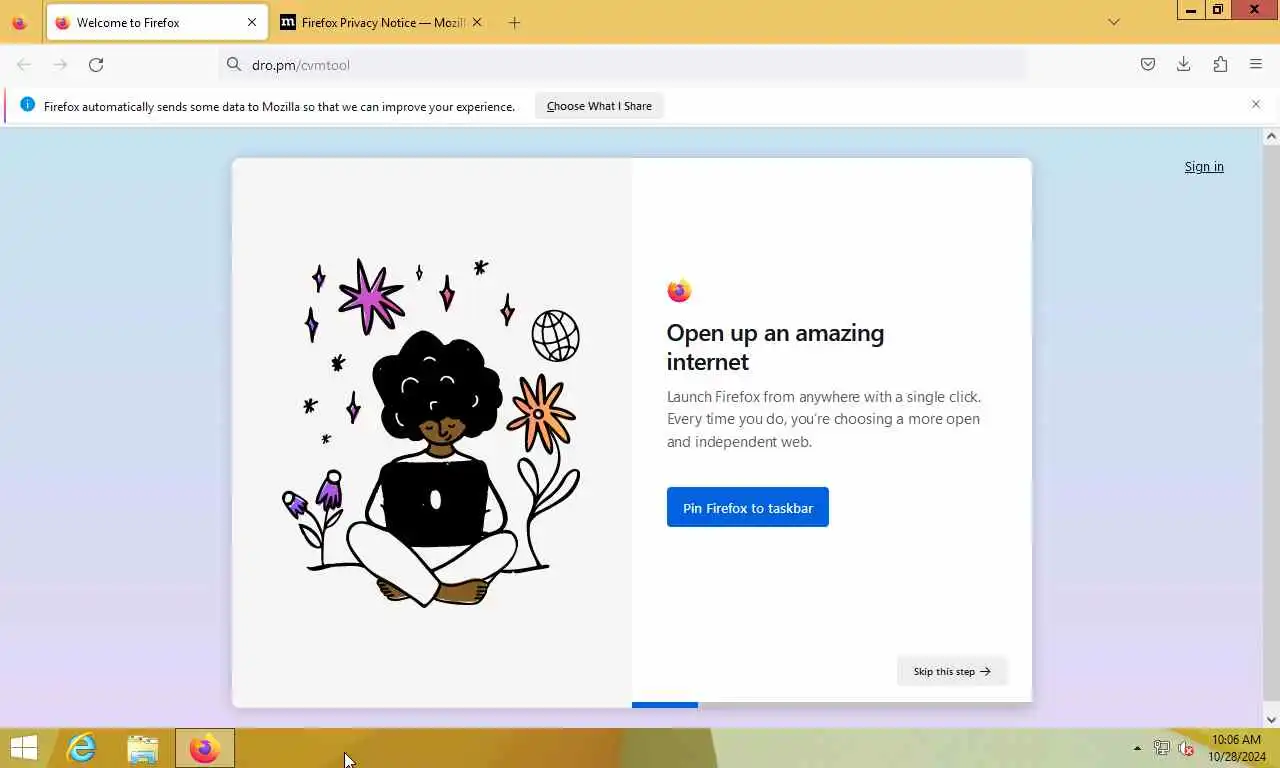The height and width of the screenshot is (768, 1280).
Task: Open the List all tabs dropdown
Action: pyautogui.click(x=1114, y=22)
